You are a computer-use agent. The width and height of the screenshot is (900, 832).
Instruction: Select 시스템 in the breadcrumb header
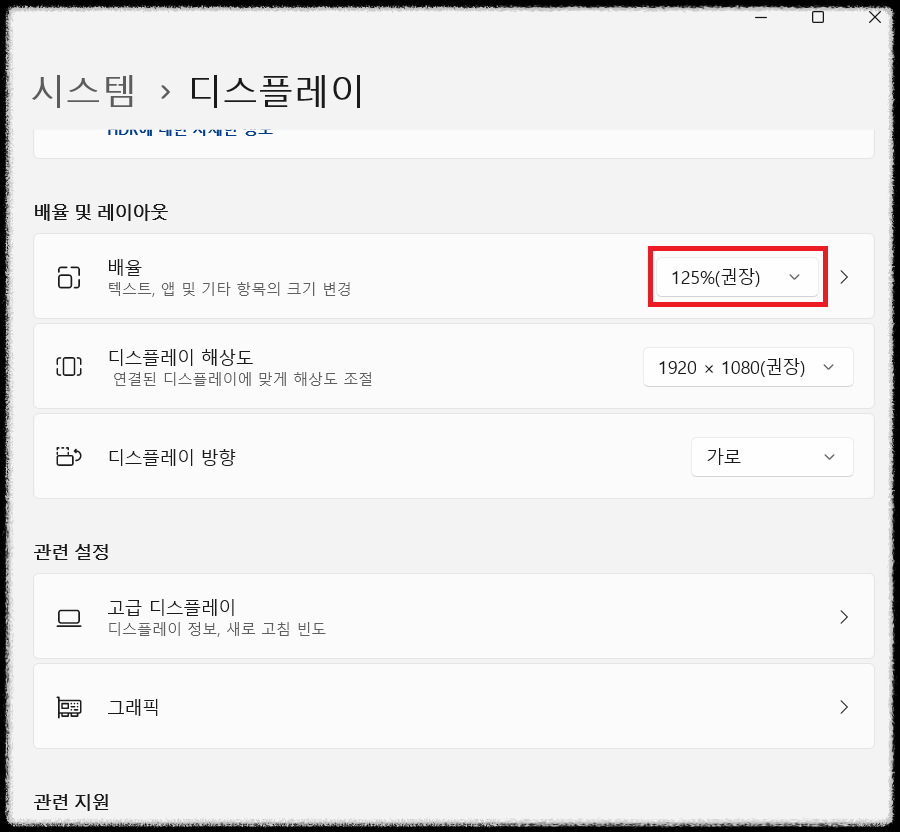click(x=84, y=88)
